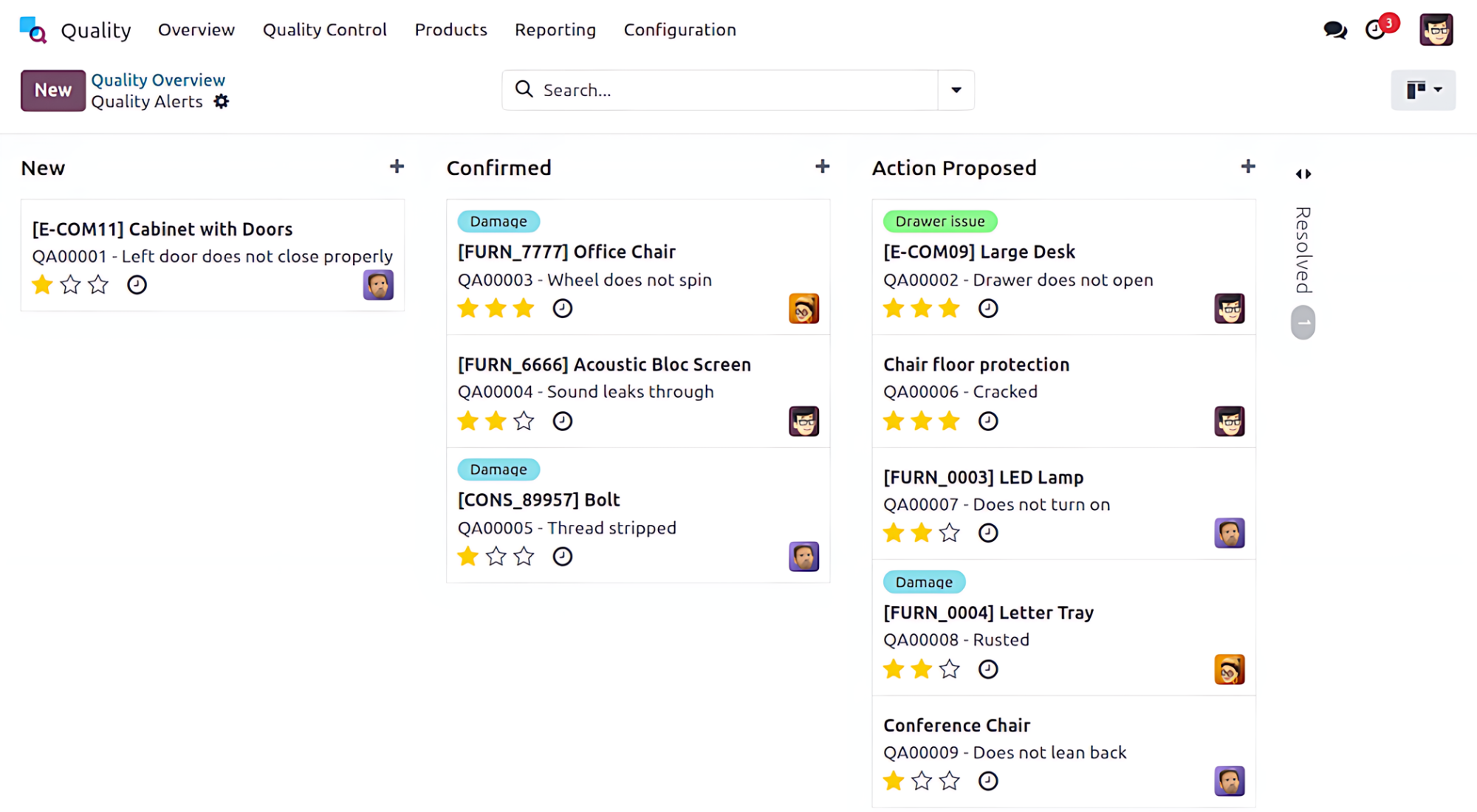Toggle second star on Bolt card
The width and height of the screenshot is (1477, 812).
tap(496, 557)
